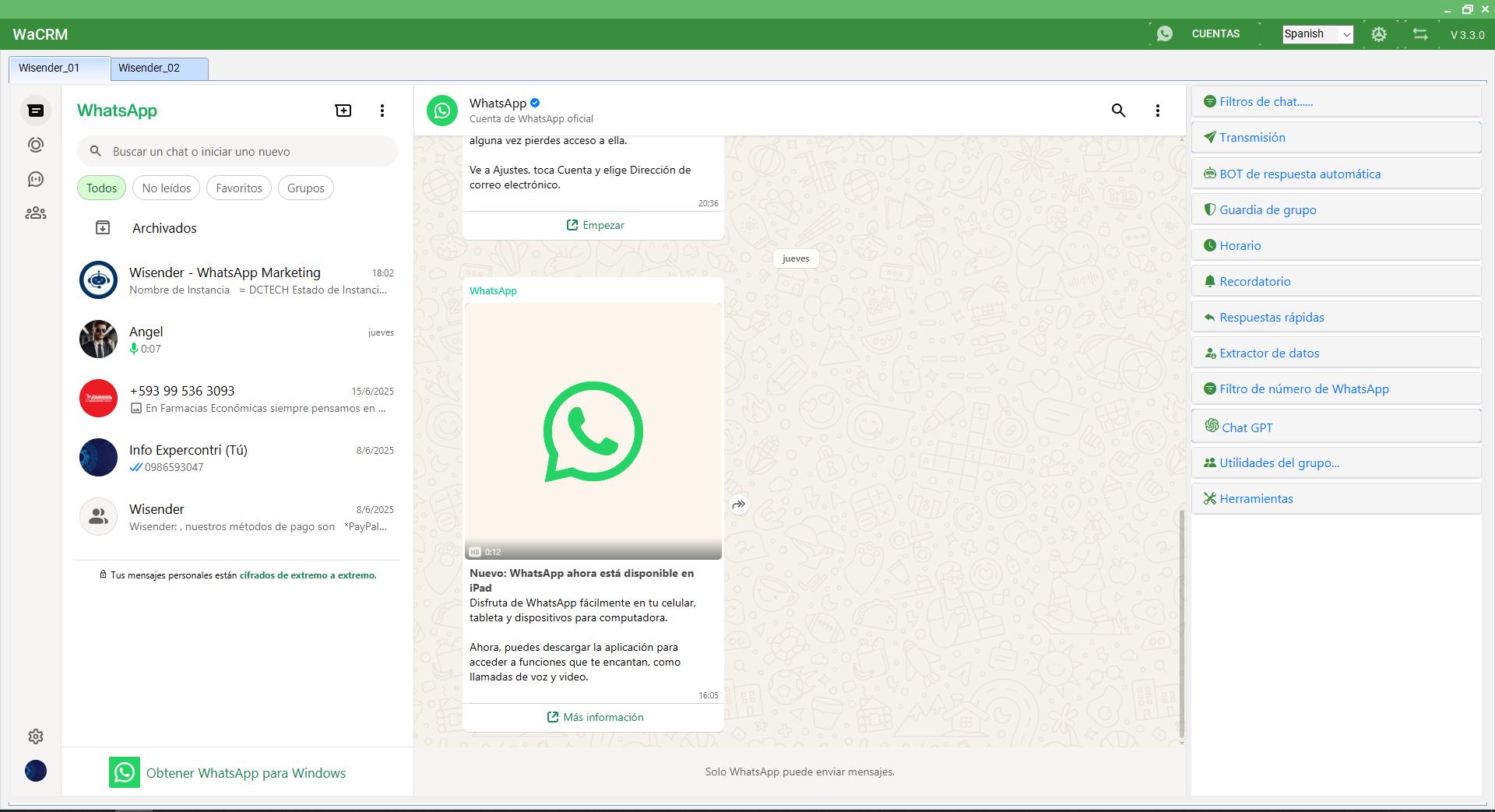Screen dimensions: 1495x812
Task: Expand the Horario panel
Action: click(x=1336, y=245)
